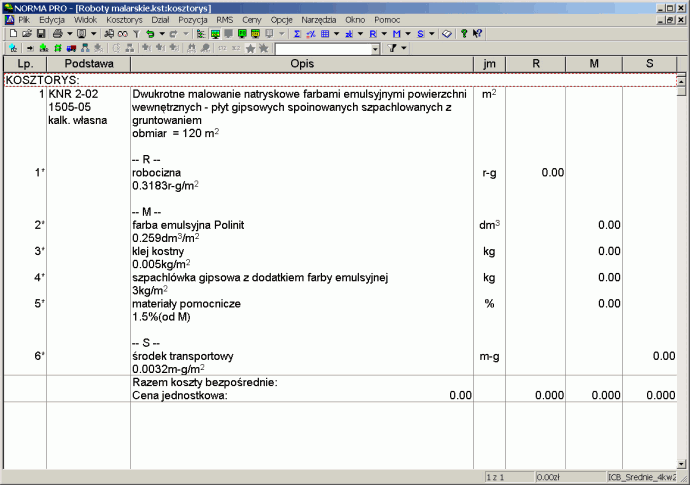Expand the filter funnel dropdown arrow
Screen dimensions: 690x485
(x=405, y=48)
